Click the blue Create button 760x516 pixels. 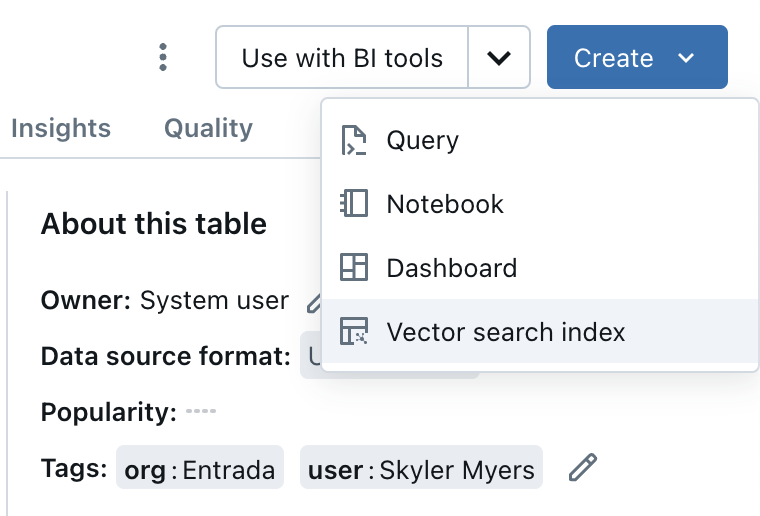tap(637, 57)
